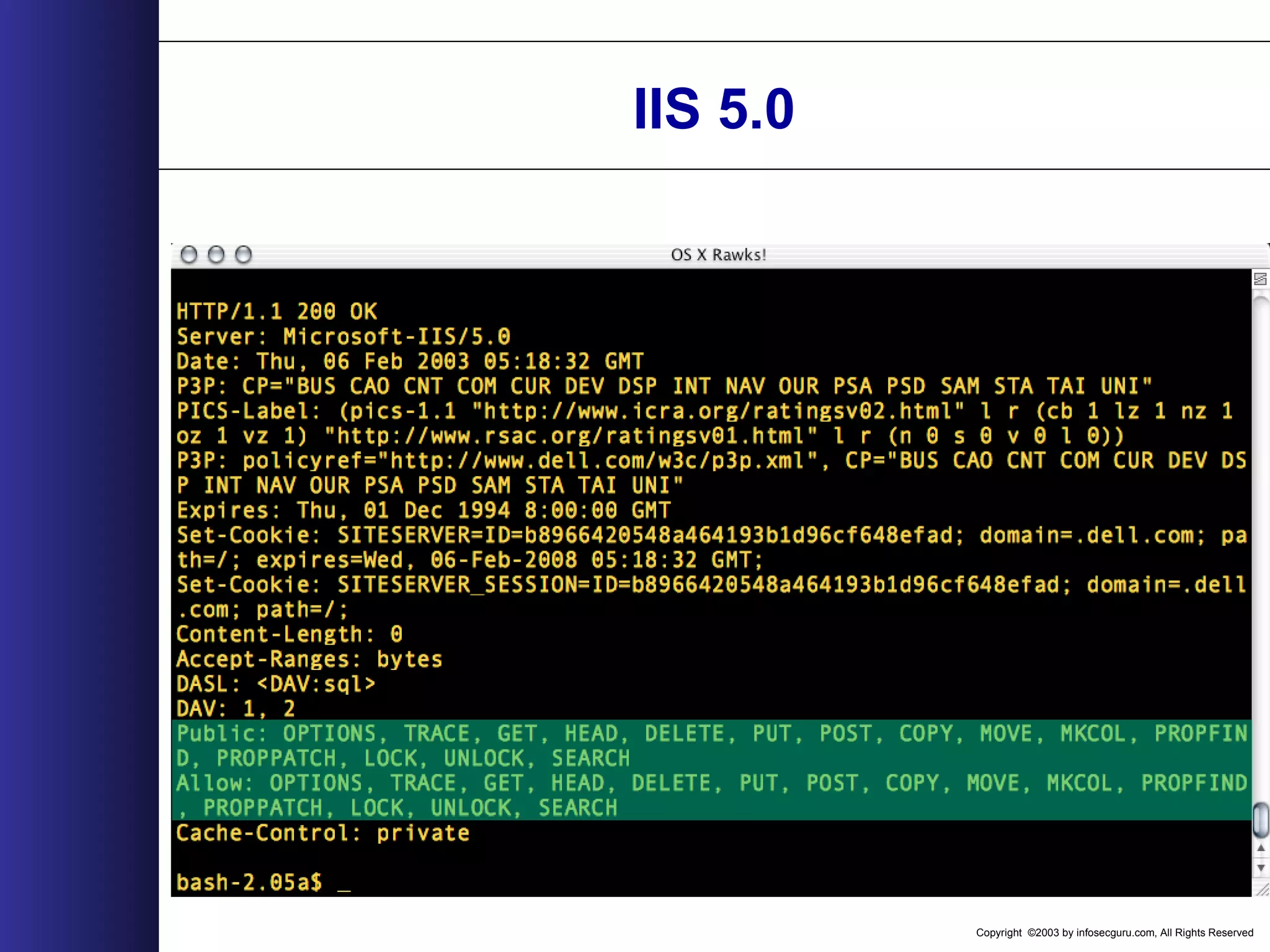Click the 'HTTP/1.1 200 OK' line
Screen dimensions: 1270x952
[x=277, y=311]
